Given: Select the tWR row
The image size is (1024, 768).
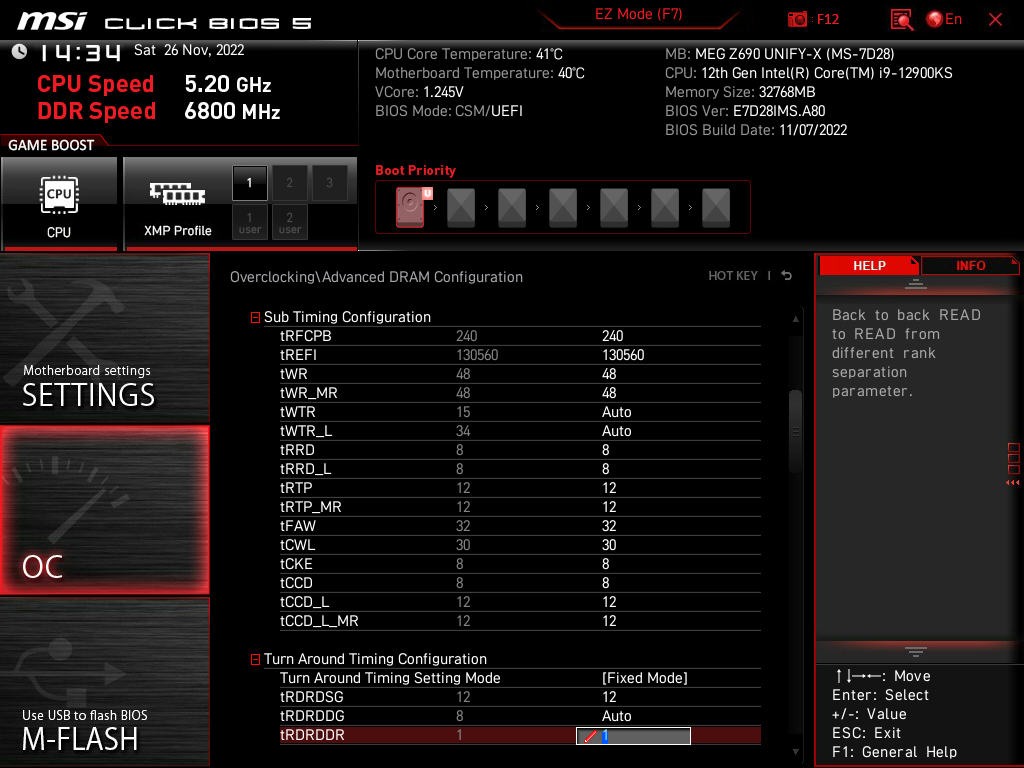Looking at the screenshot, I should pyautogui.click(x=520, y=374).
